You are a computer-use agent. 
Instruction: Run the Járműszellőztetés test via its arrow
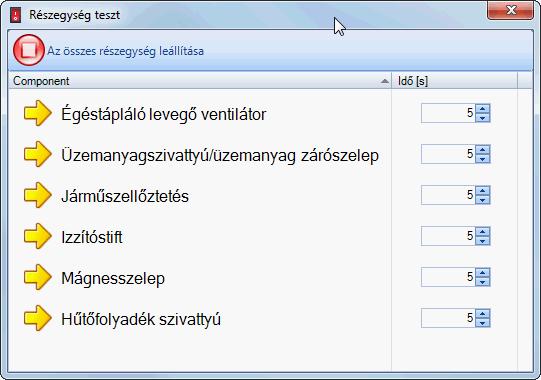coord(38,195)
